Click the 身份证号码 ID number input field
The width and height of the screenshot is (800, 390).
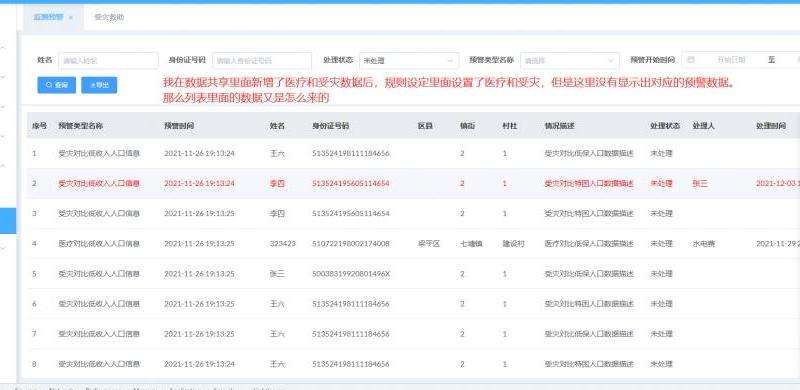point(262,60)
